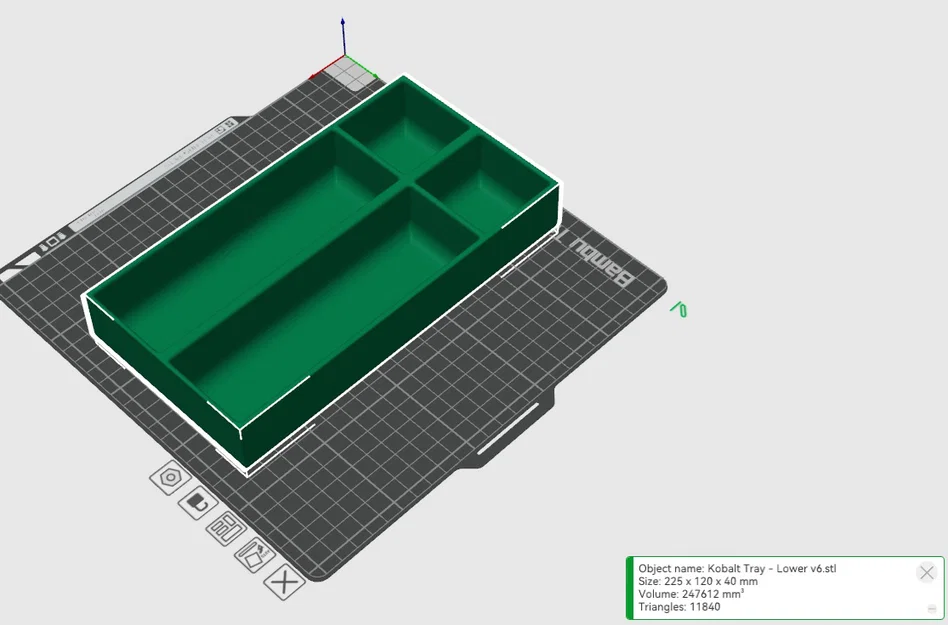Toggle the plate lock icon

tap(198, 501)
